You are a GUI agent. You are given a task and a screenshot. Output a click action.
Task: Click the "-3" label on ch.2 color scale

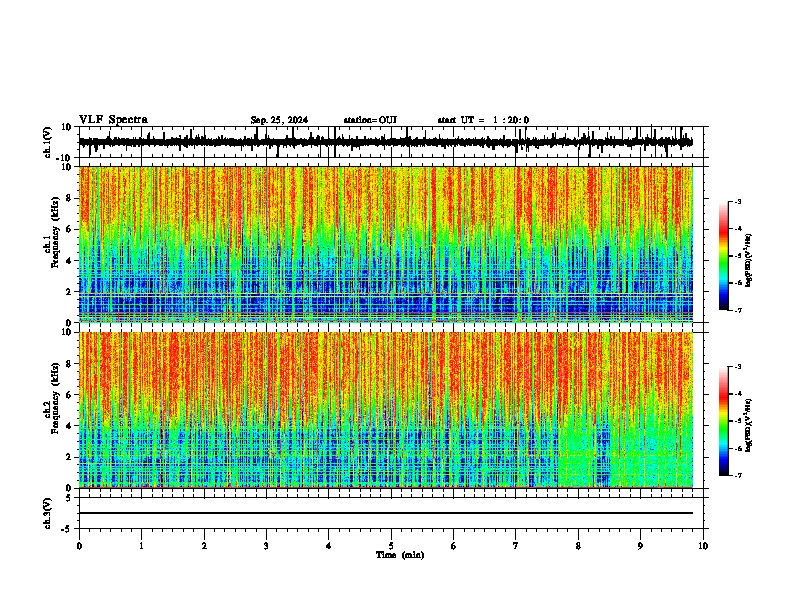click(737, 367)
